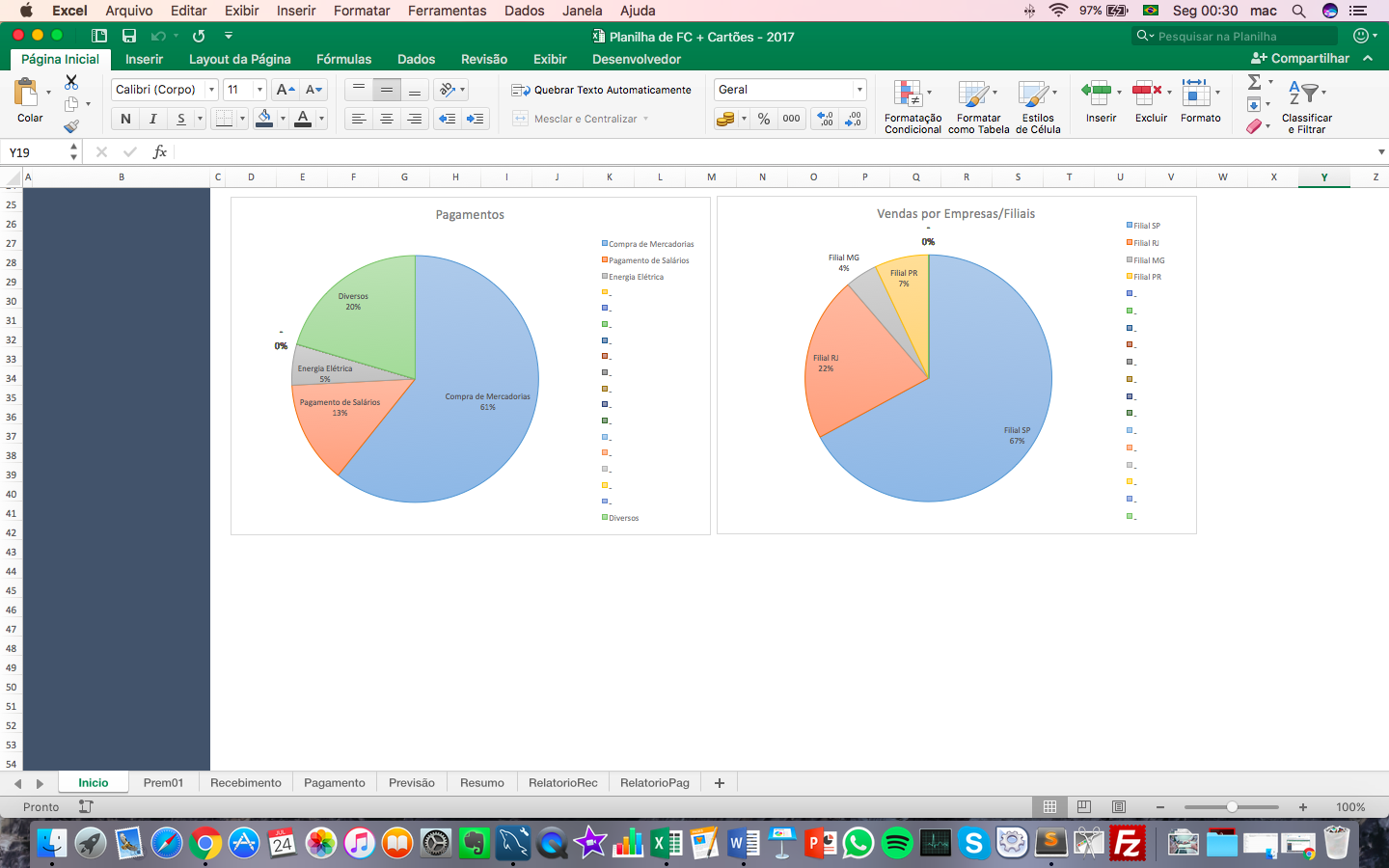Click the AutoSum sigma icon
Image resolution: width=1389 pixels, height=868 pixels.
tap(1254, 82)
